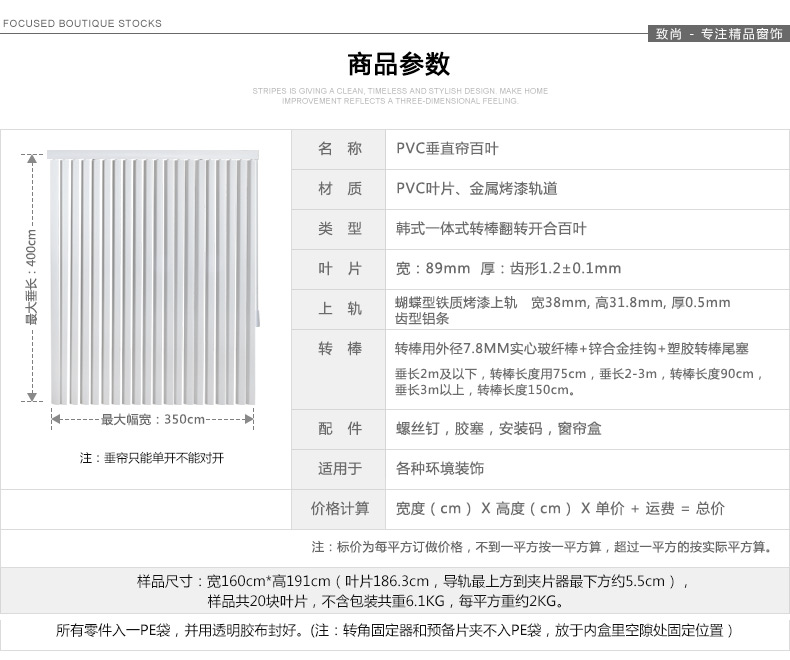The image size is (790, 660).
Task: Select the 商品参数 heading
Action: click(x=399, y=65)
